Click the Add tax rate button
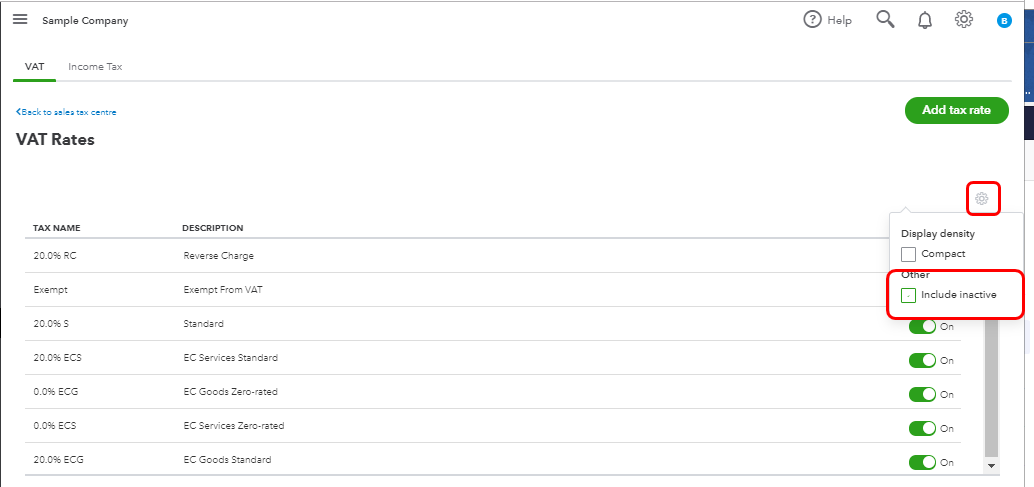 click(956, 110)
